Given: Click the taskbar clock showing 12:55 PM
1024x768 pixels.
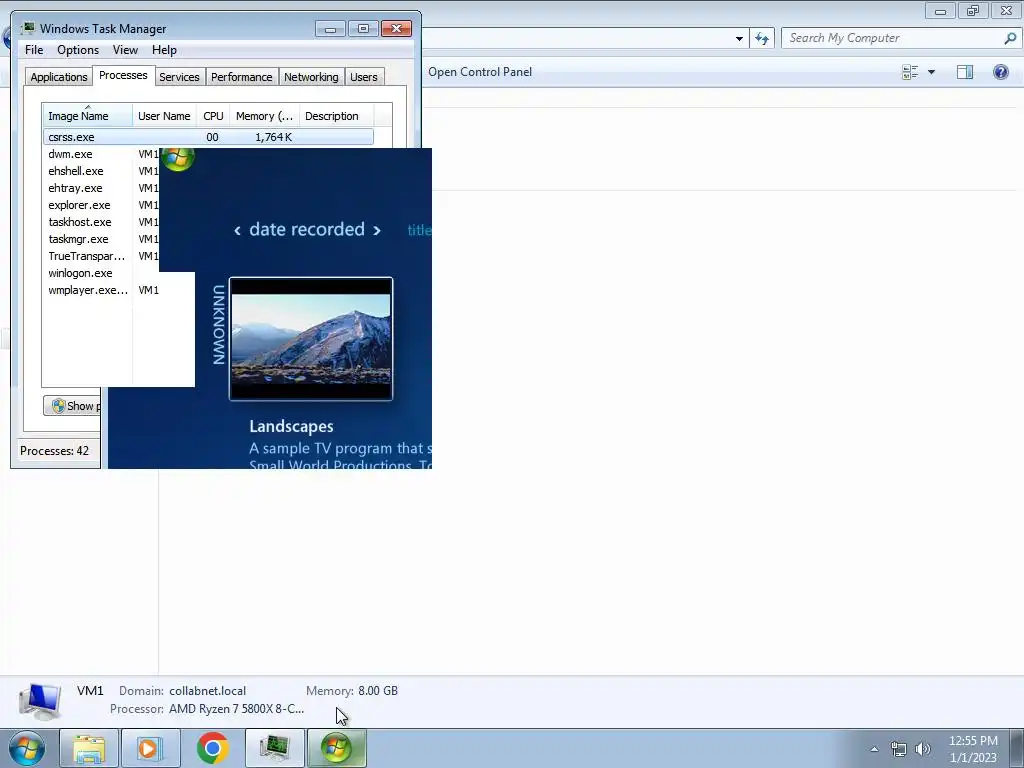Looking at the screenshot, I should [973, 749].
